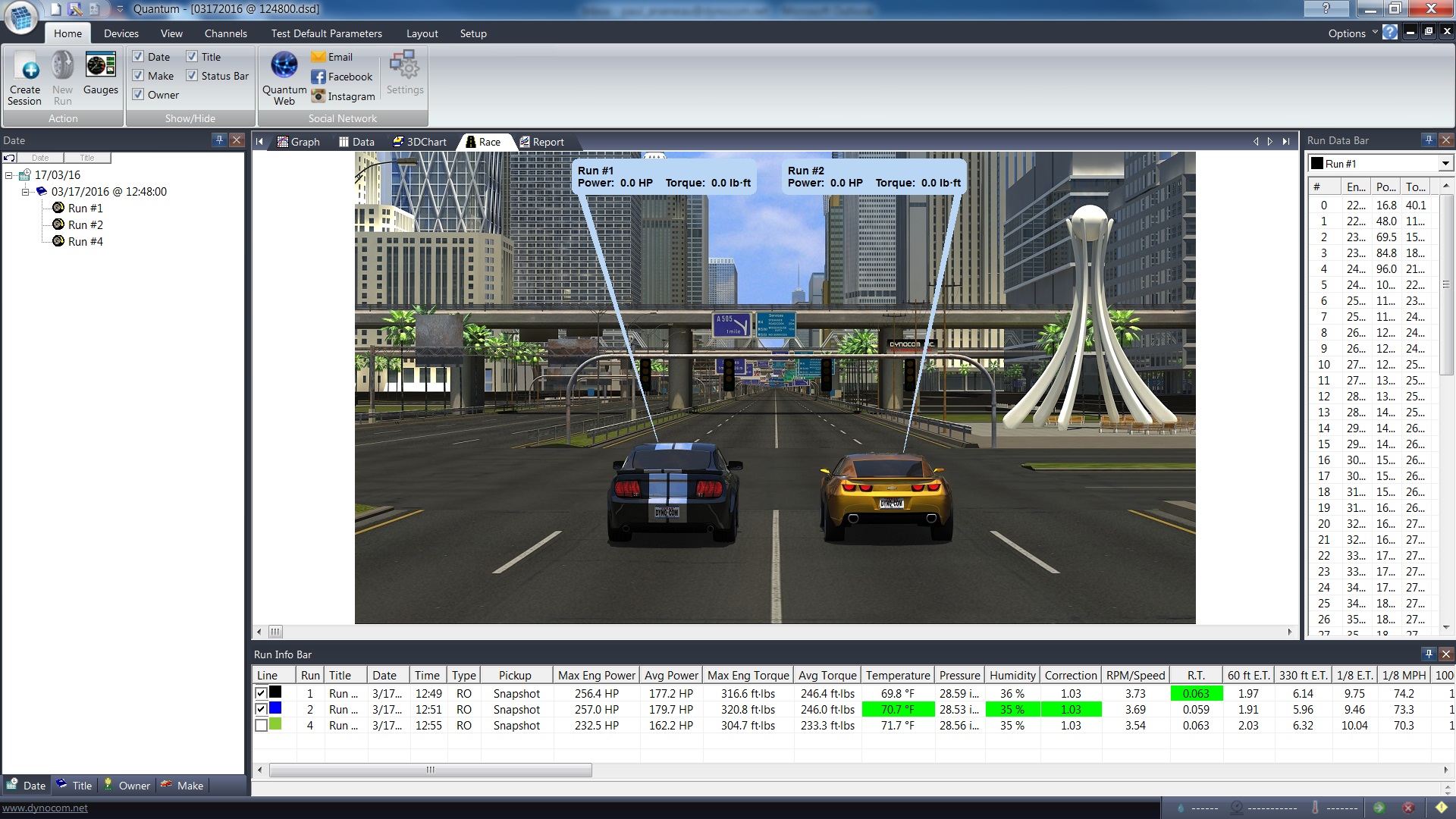Share to Facebook
Image resolution: width=1456 pixels, height=819 pixels.
342,77
